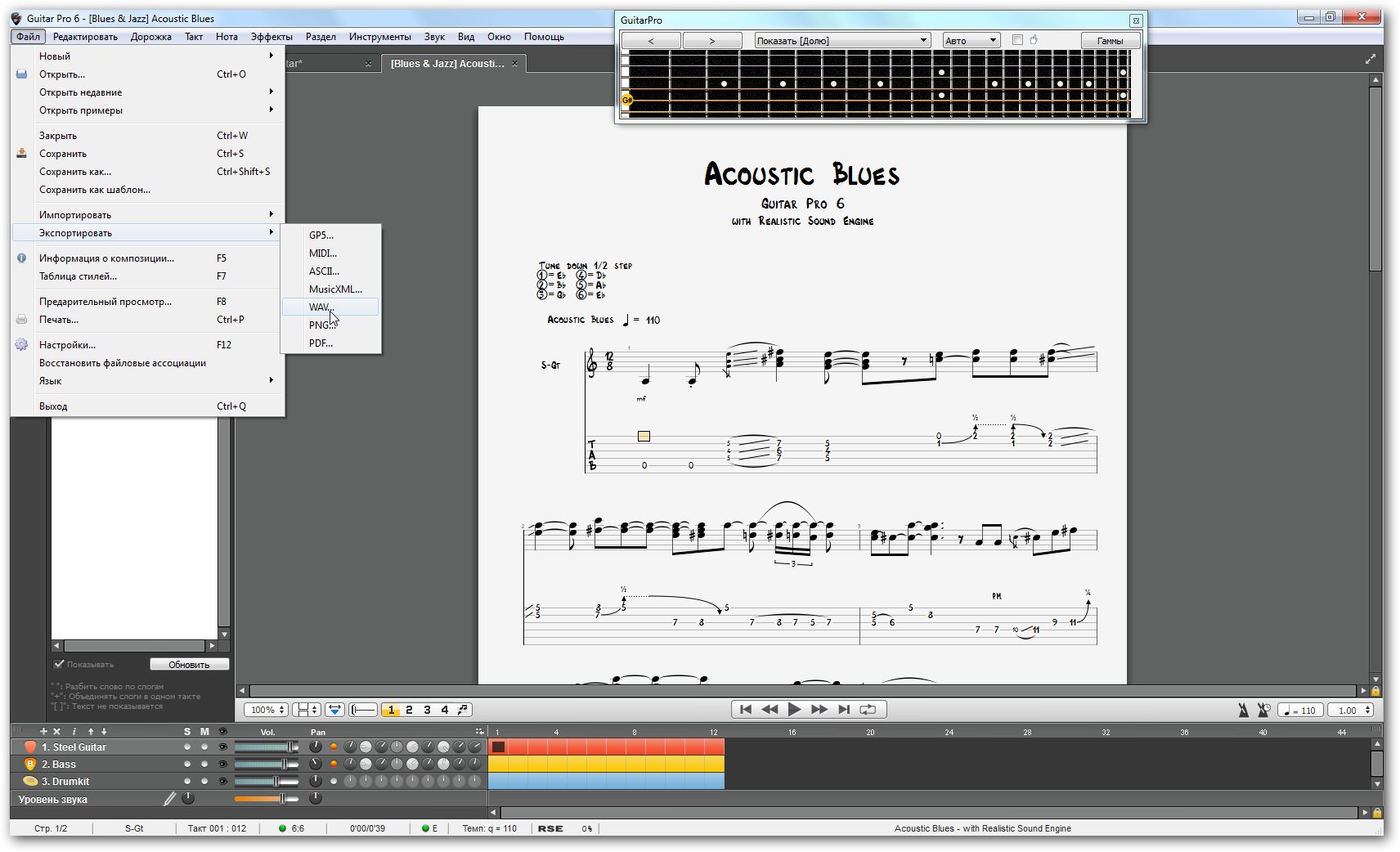Move track up with arrow icon
1400x852 pixels.
tap(91, 731)
